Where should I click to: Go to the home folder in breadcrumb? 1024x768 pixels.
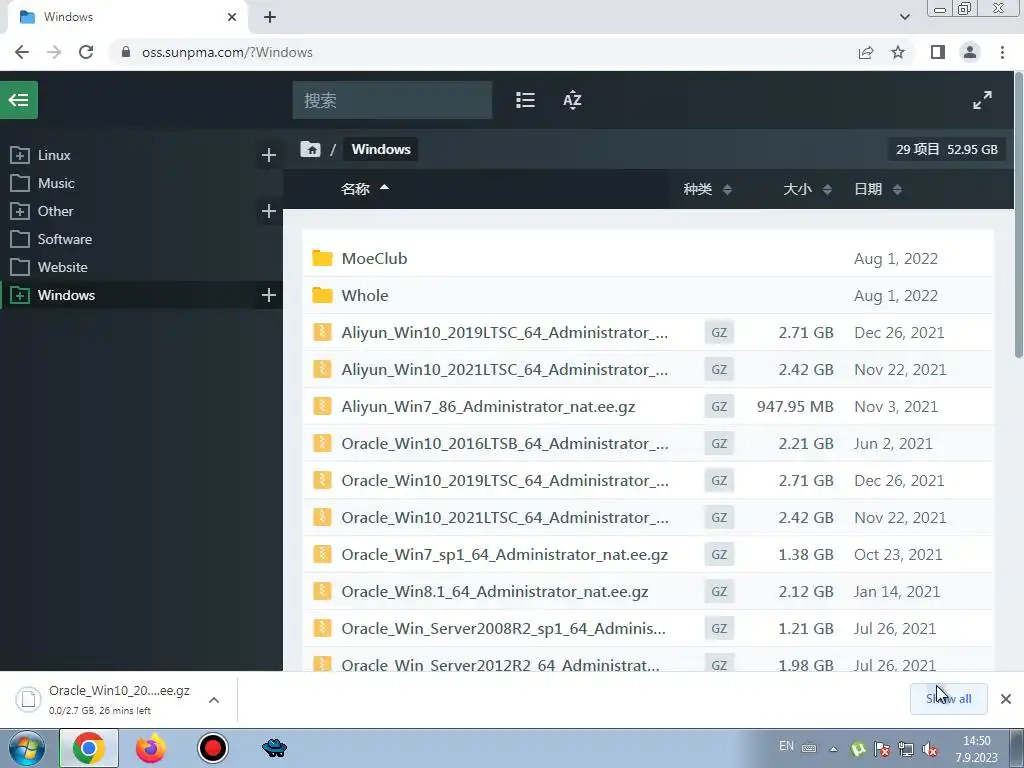(310, 149)
